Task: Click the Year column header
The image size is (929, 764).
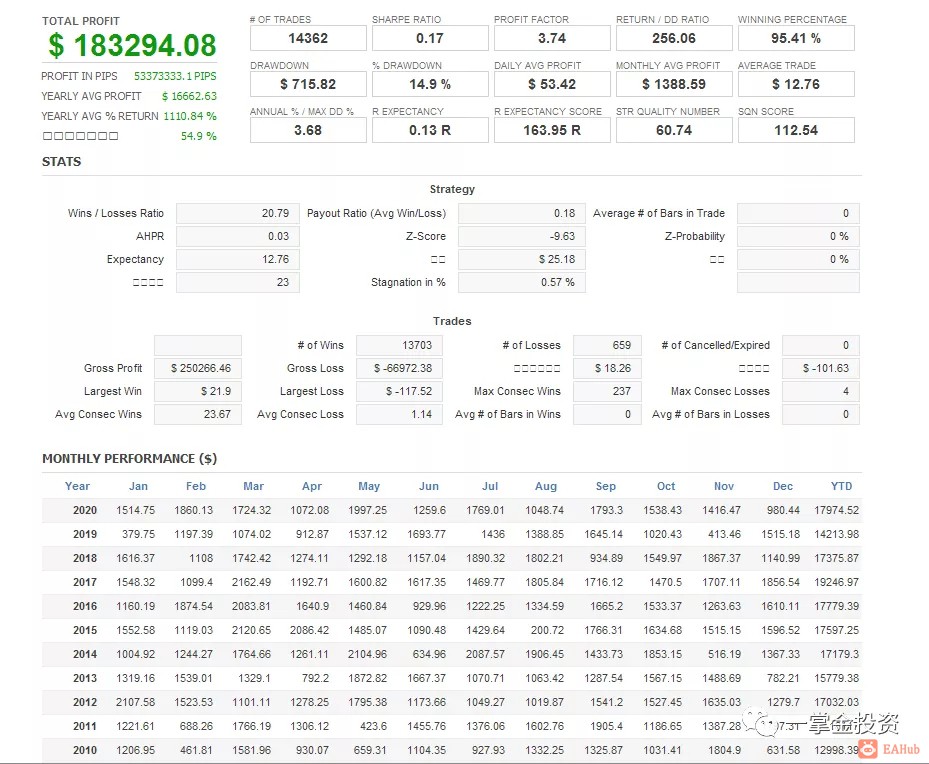Action: click(x=77, y=486)
